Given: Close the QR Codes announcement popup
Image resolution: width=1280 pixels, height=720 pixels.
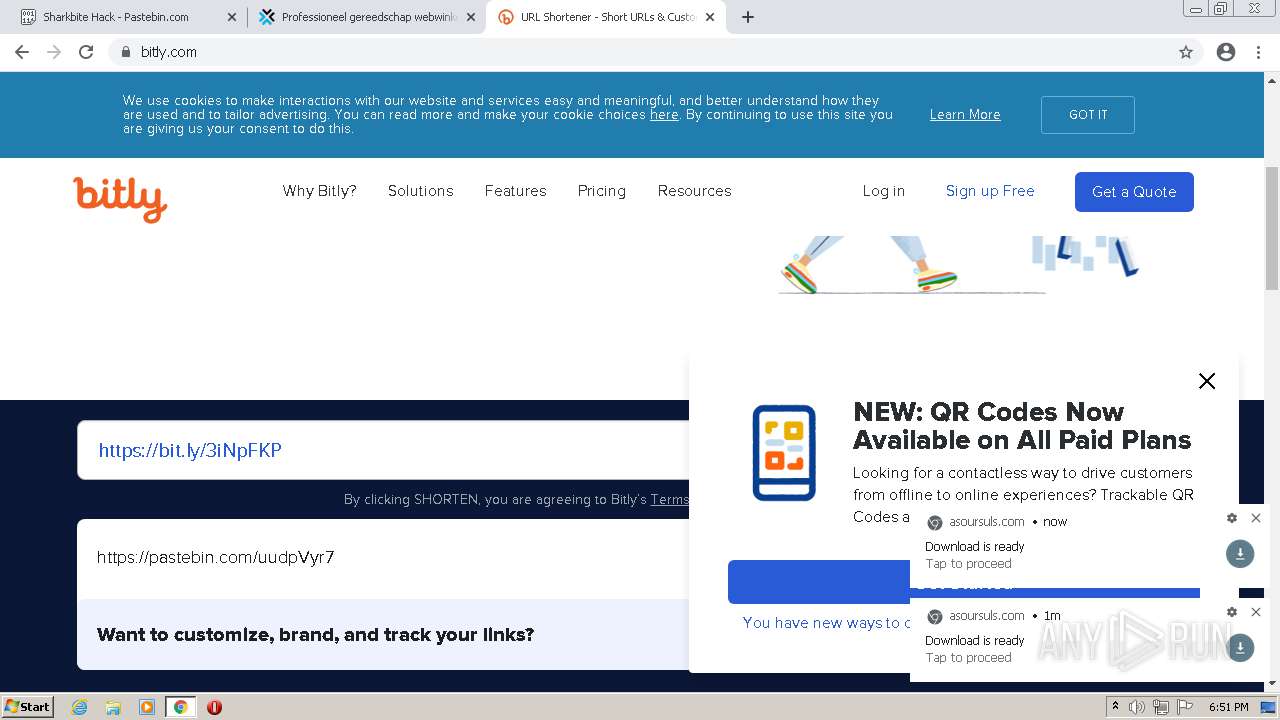Looking at the screenshot, I should pyautogui.click(x=1207, y=381).
